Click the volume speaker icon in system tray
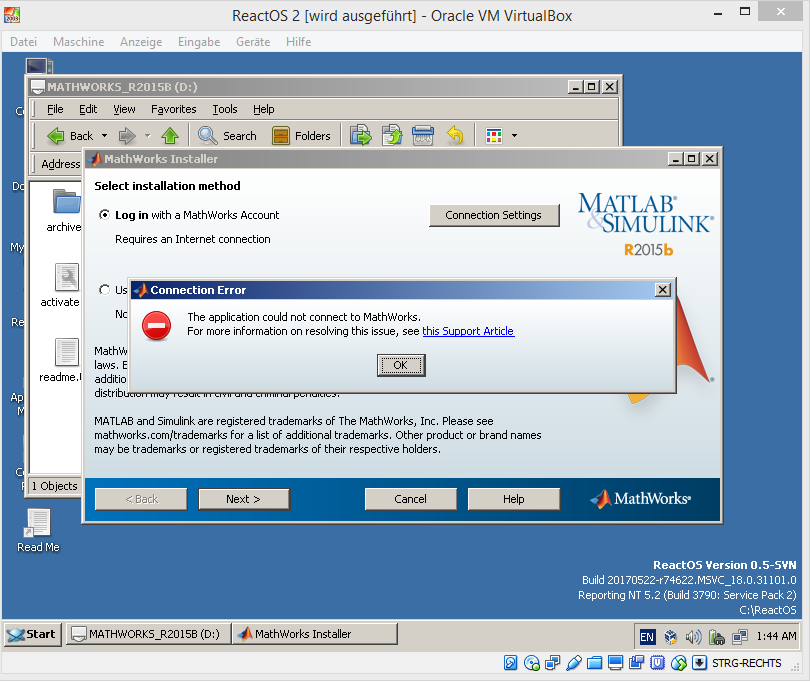Screen dimensions: 810x682 point(694,636)
